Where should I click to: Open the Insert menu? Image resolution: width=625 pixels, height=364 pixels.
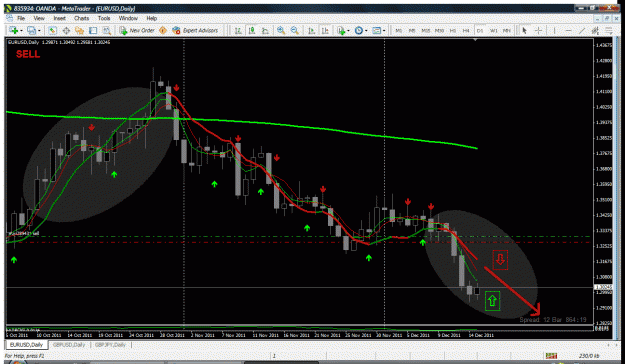(59, 18)
